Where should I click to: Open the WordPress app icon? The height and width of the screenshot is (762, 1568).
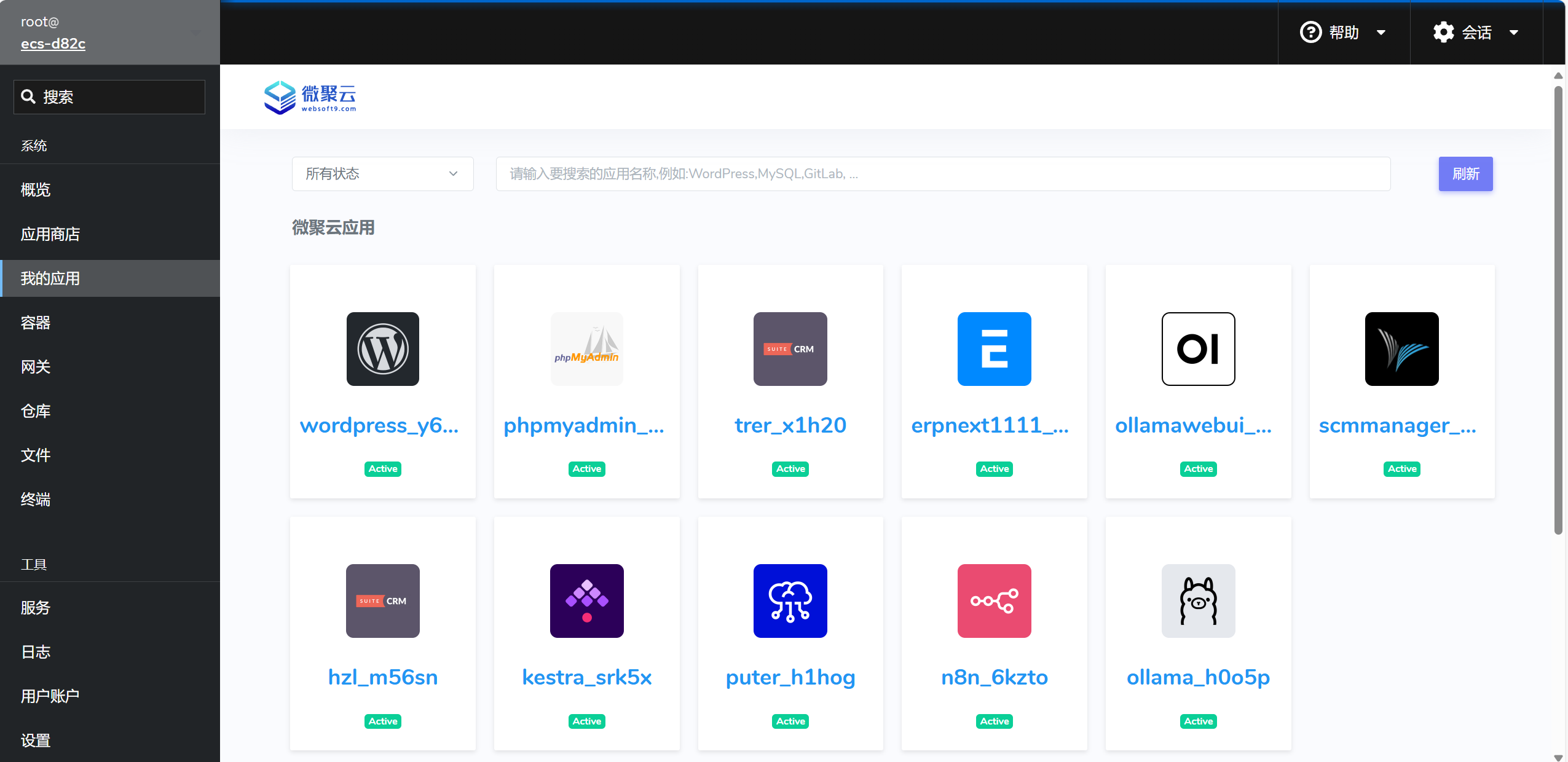click(382, 348)
